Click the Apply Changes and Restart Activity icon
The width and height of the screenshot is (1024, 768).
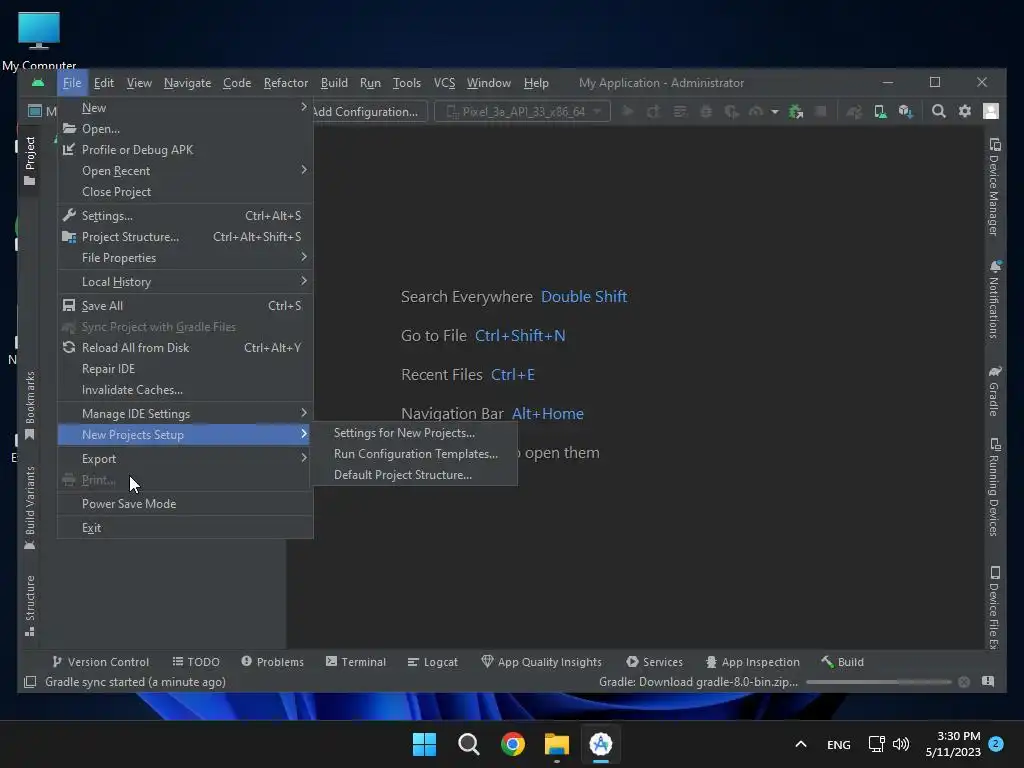pyautogui.click(x=653, y=112)
